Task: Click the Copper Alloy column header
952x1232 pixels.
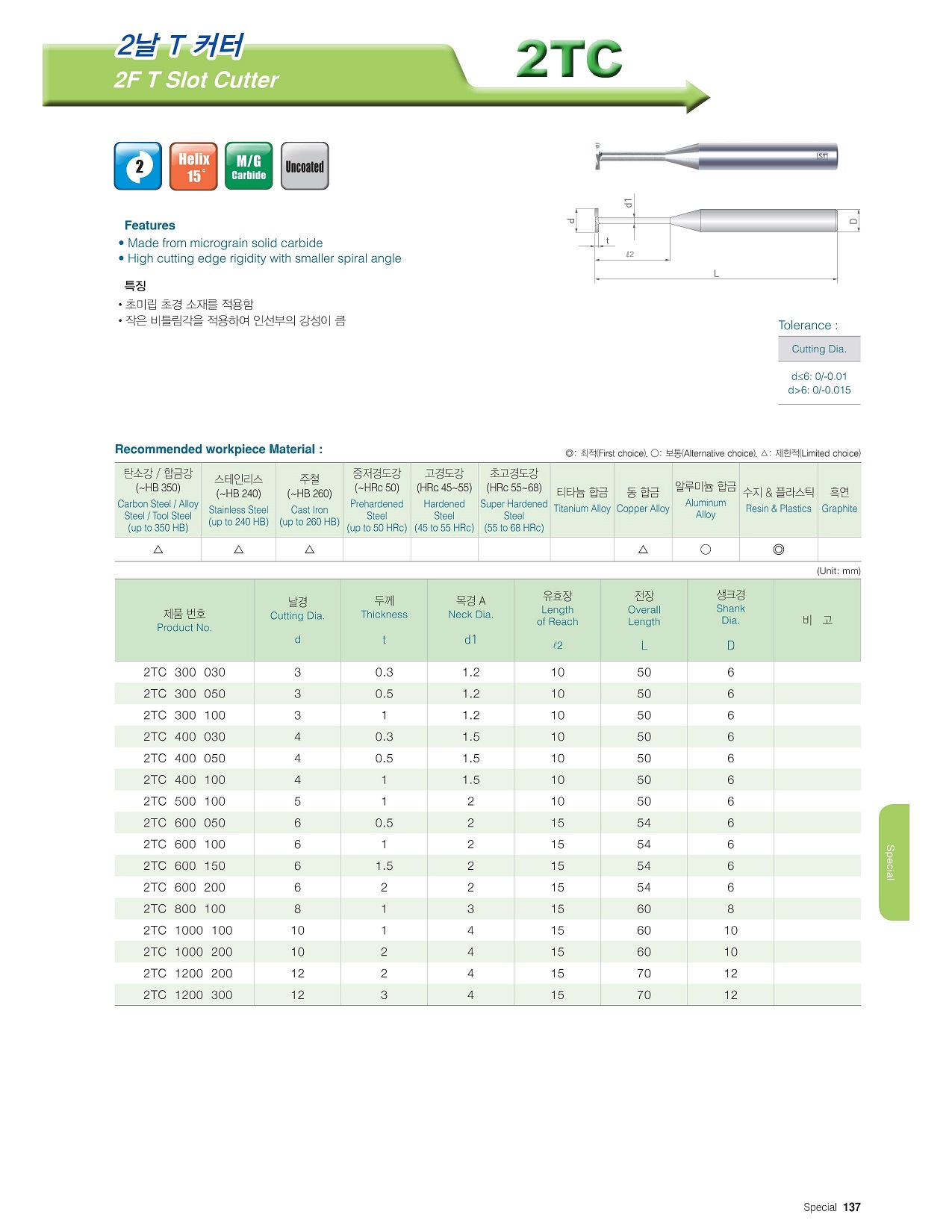Action: coord(644,500)
